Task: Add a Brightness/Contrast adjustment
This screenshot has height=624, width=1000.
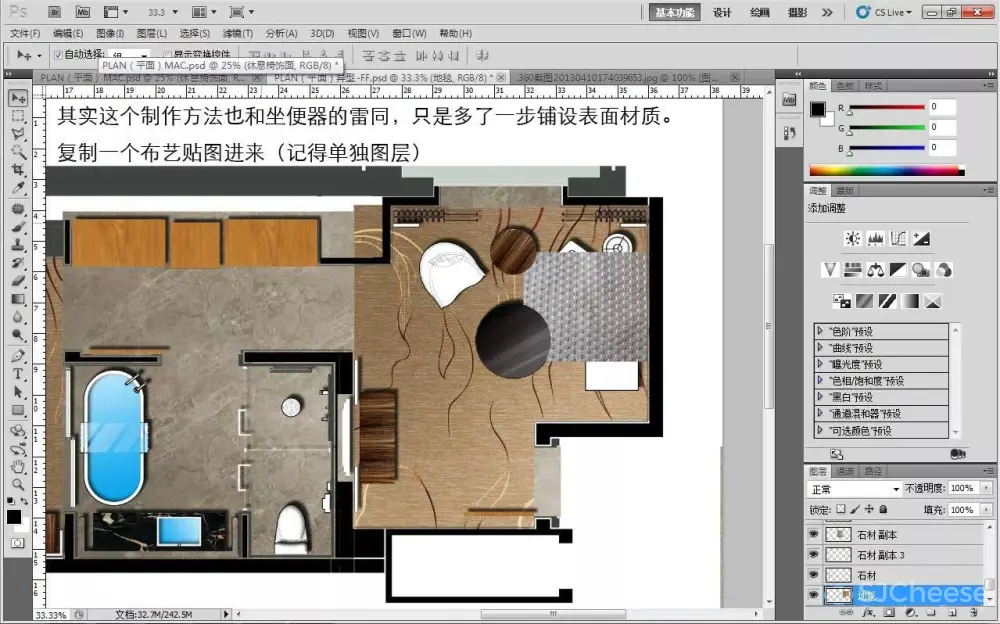Action: (852, 239)
